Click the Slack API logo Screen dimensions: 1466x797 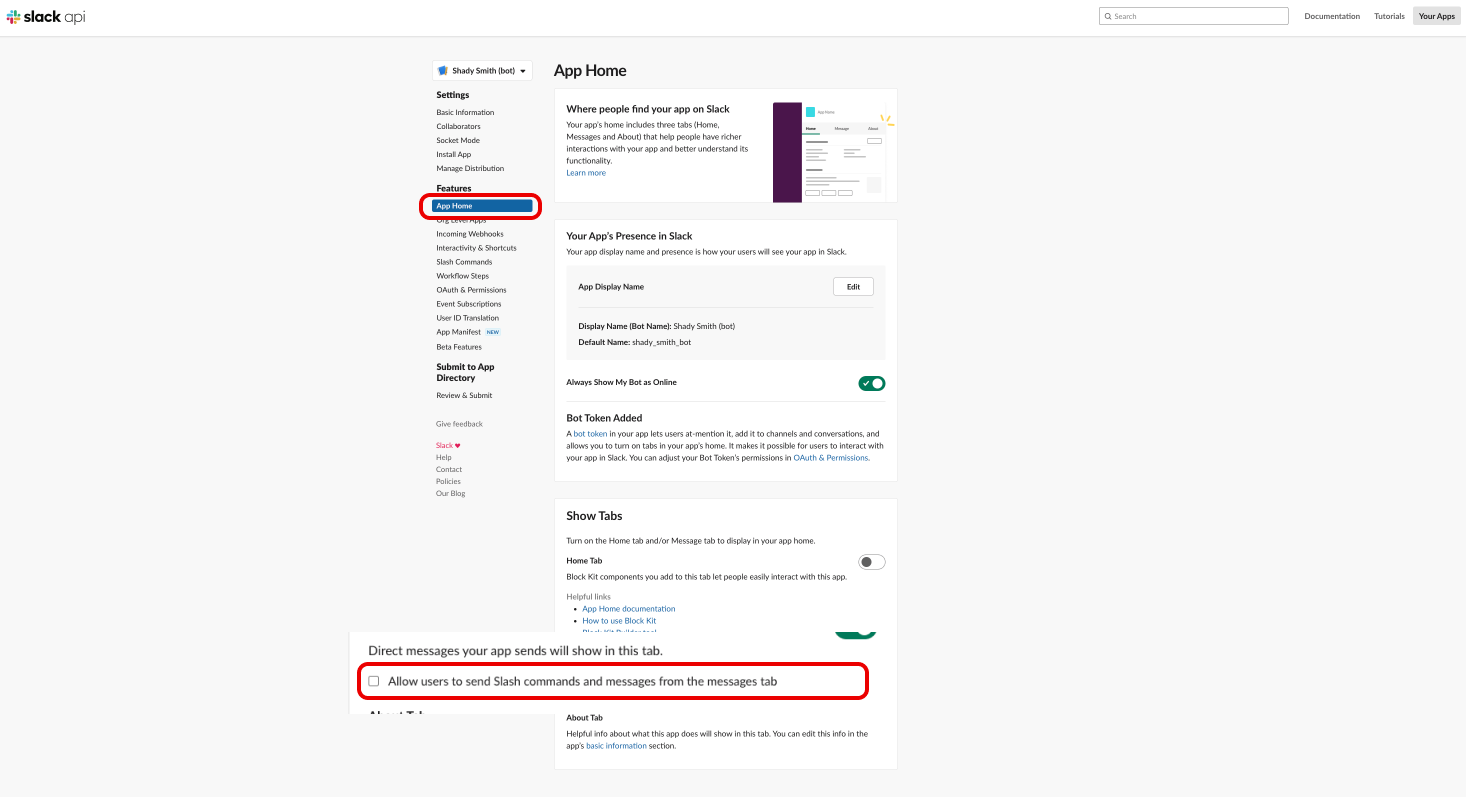click(x=46, y=17)
